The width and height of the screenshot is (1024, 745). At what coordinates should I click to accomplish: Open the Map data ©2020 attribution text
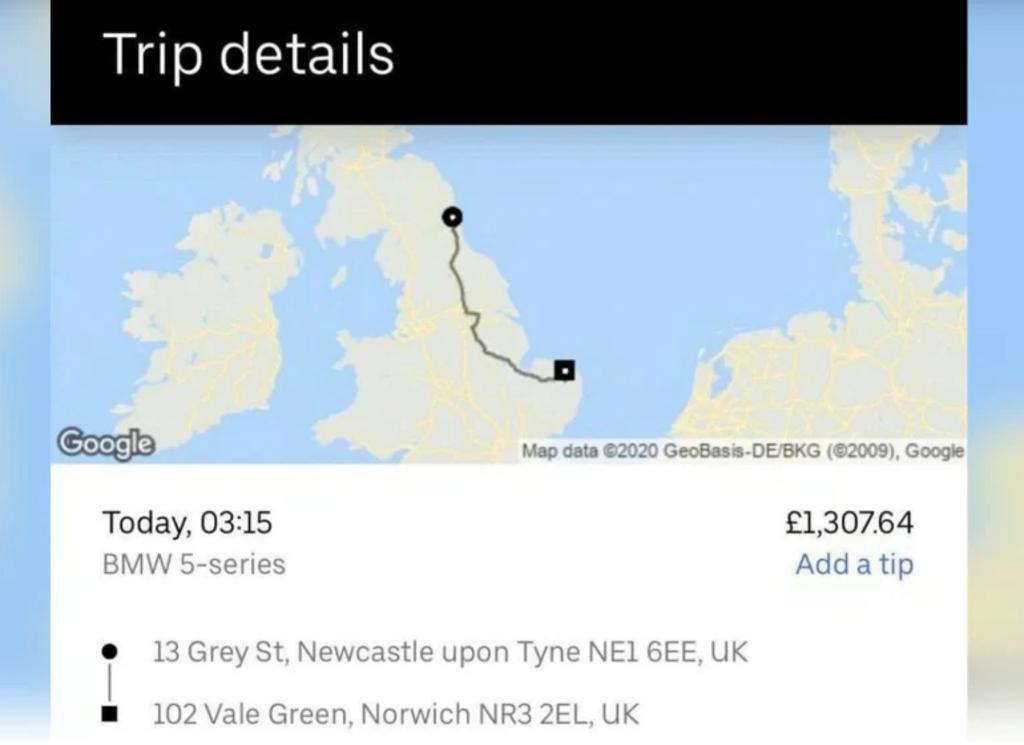click(742, 451)
